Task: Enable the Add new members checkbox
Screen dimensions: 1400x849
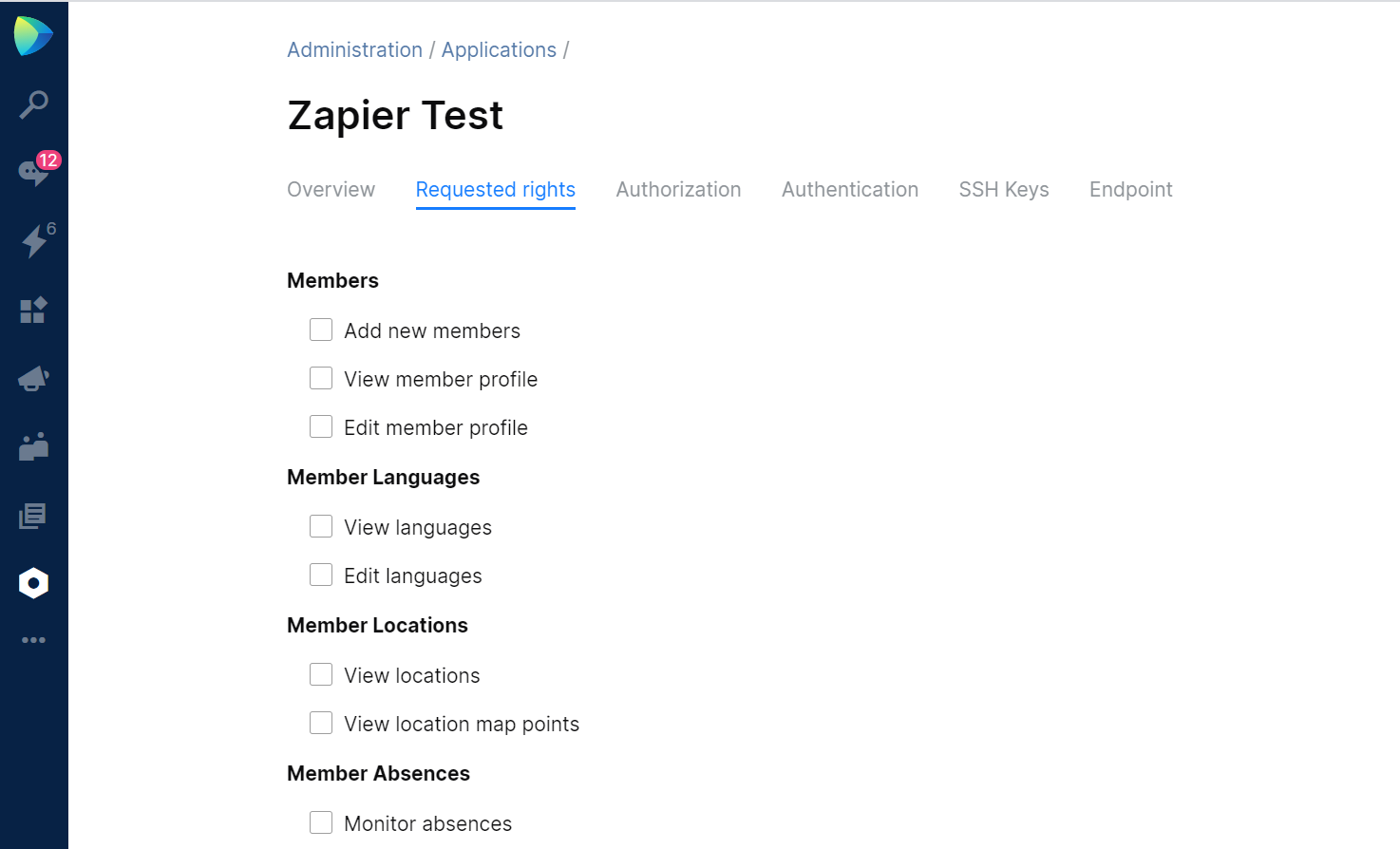Action: point(321,330)
